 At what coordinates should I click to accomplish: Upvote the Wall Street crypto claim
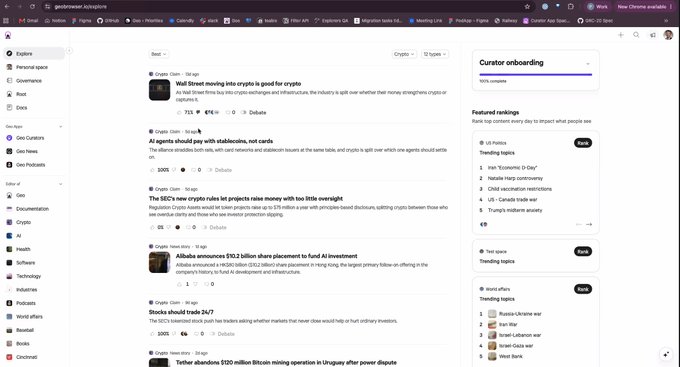pos(179,112)
